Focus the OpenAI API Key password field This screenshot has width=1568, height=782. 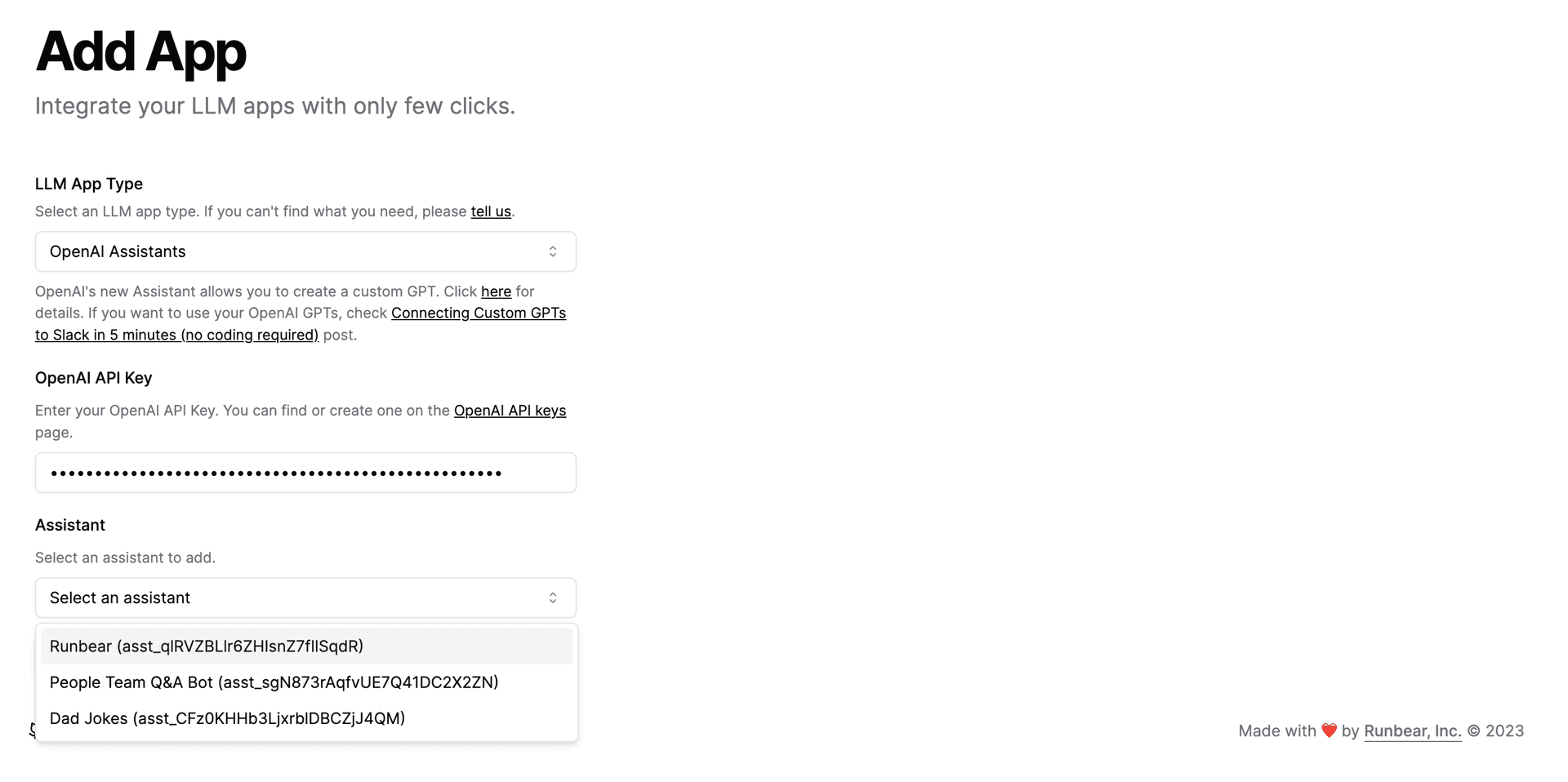(305, 473)
